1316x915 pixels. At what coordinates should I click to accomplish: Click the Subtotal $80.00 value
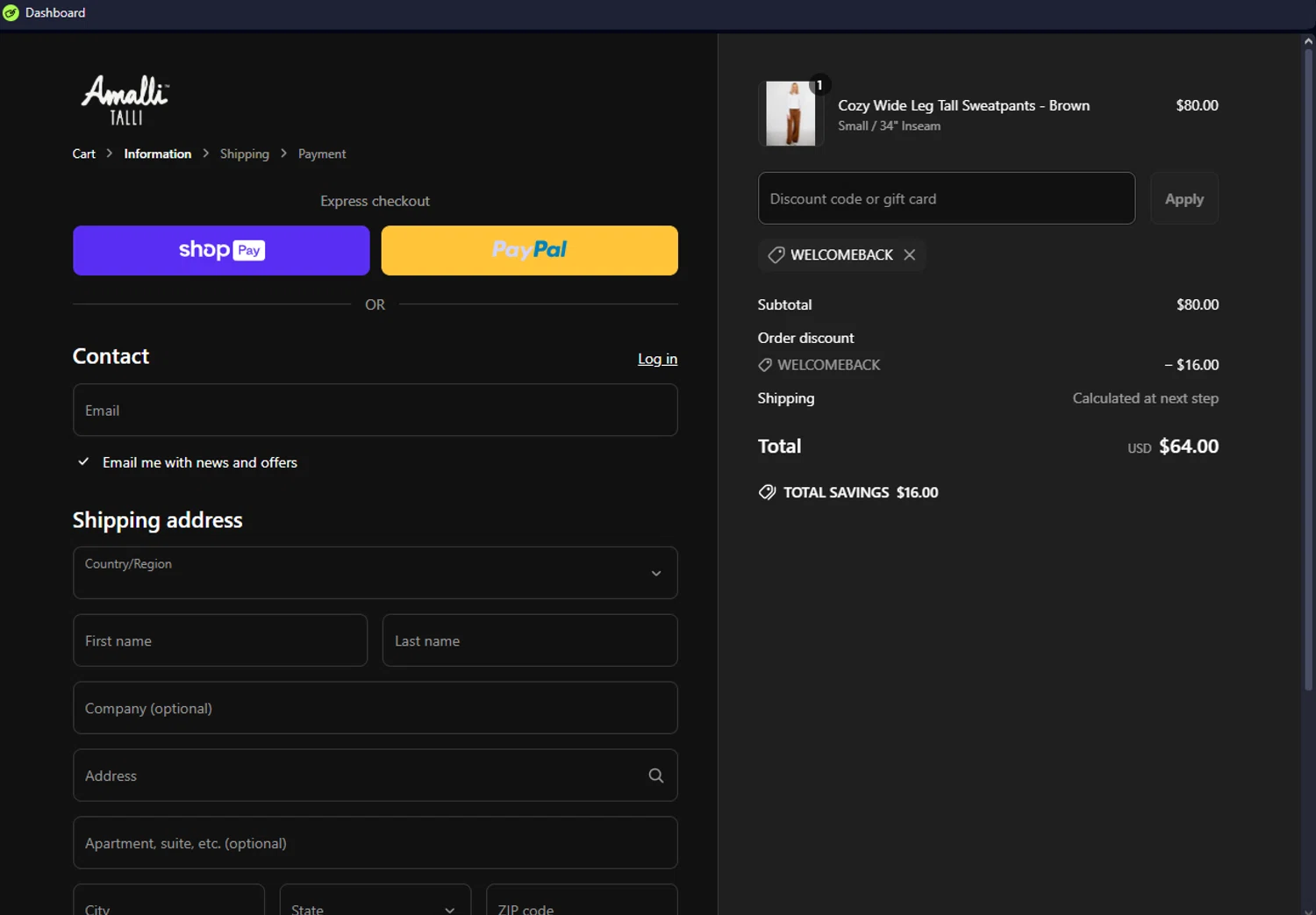[1198, 304]
